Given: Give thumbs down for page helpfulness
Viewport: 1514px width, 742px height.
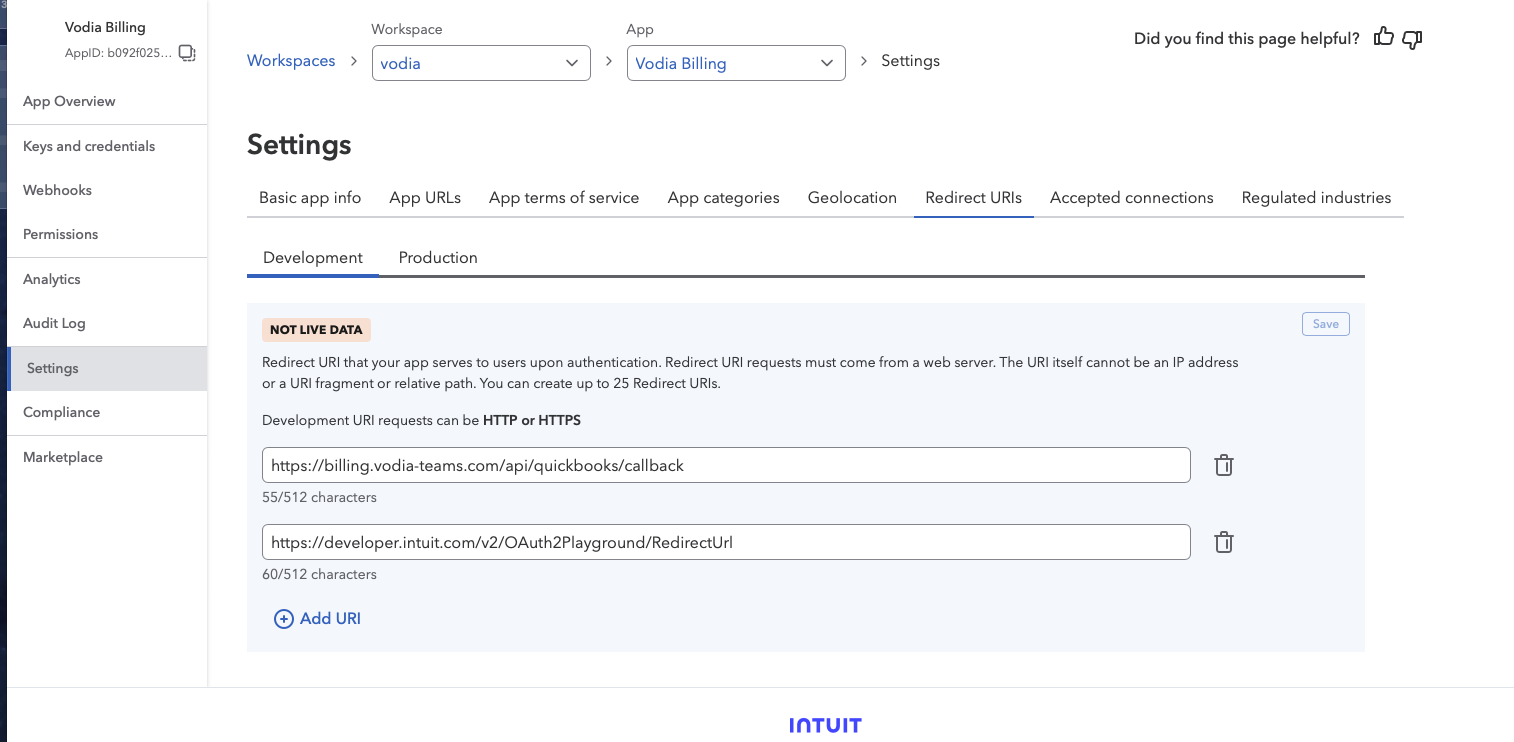Looking at the screenshot, I should coord(1413,39).
